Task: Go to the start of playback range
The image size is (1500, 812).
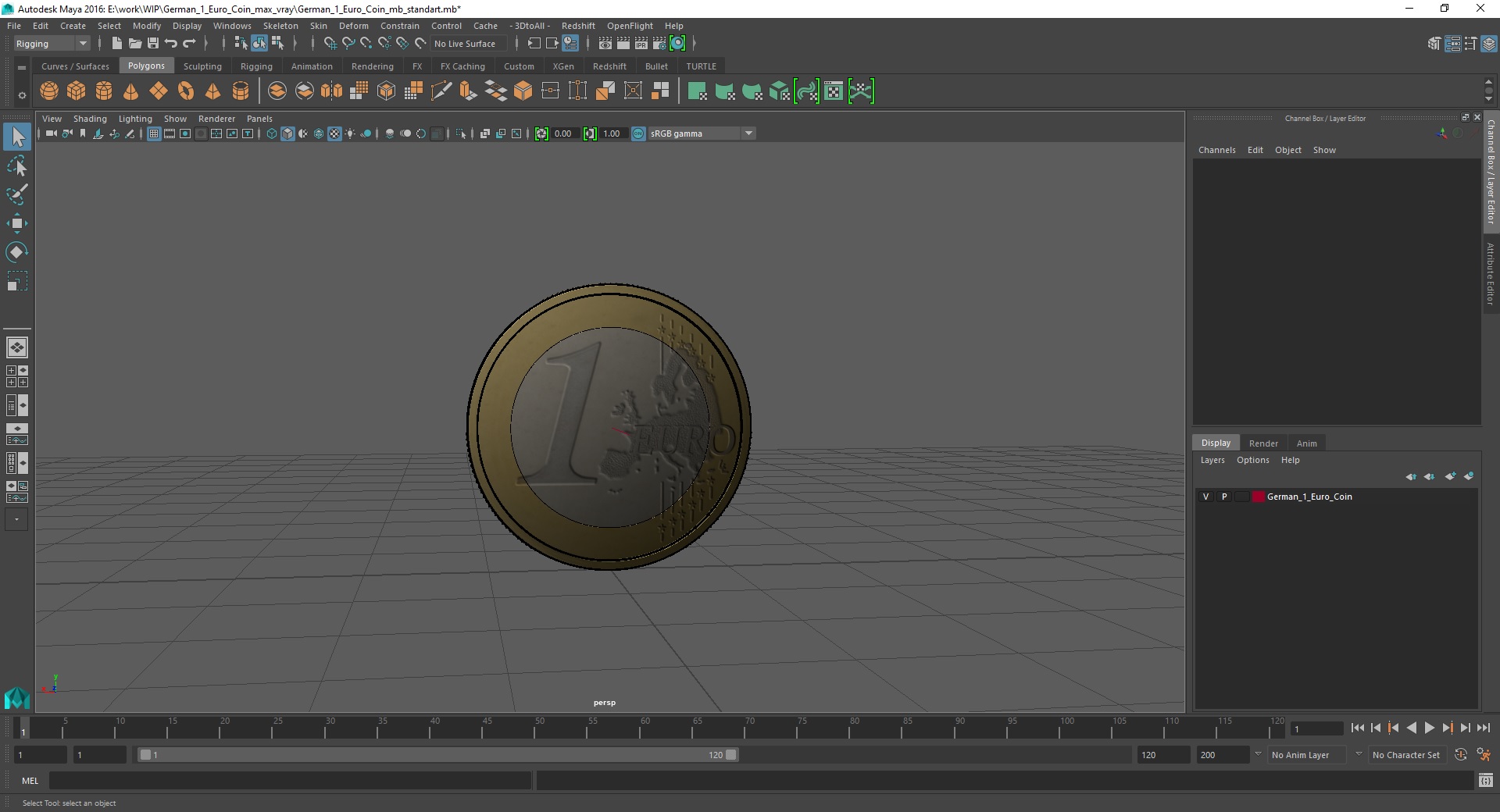Action: [x=1357, y=728]
